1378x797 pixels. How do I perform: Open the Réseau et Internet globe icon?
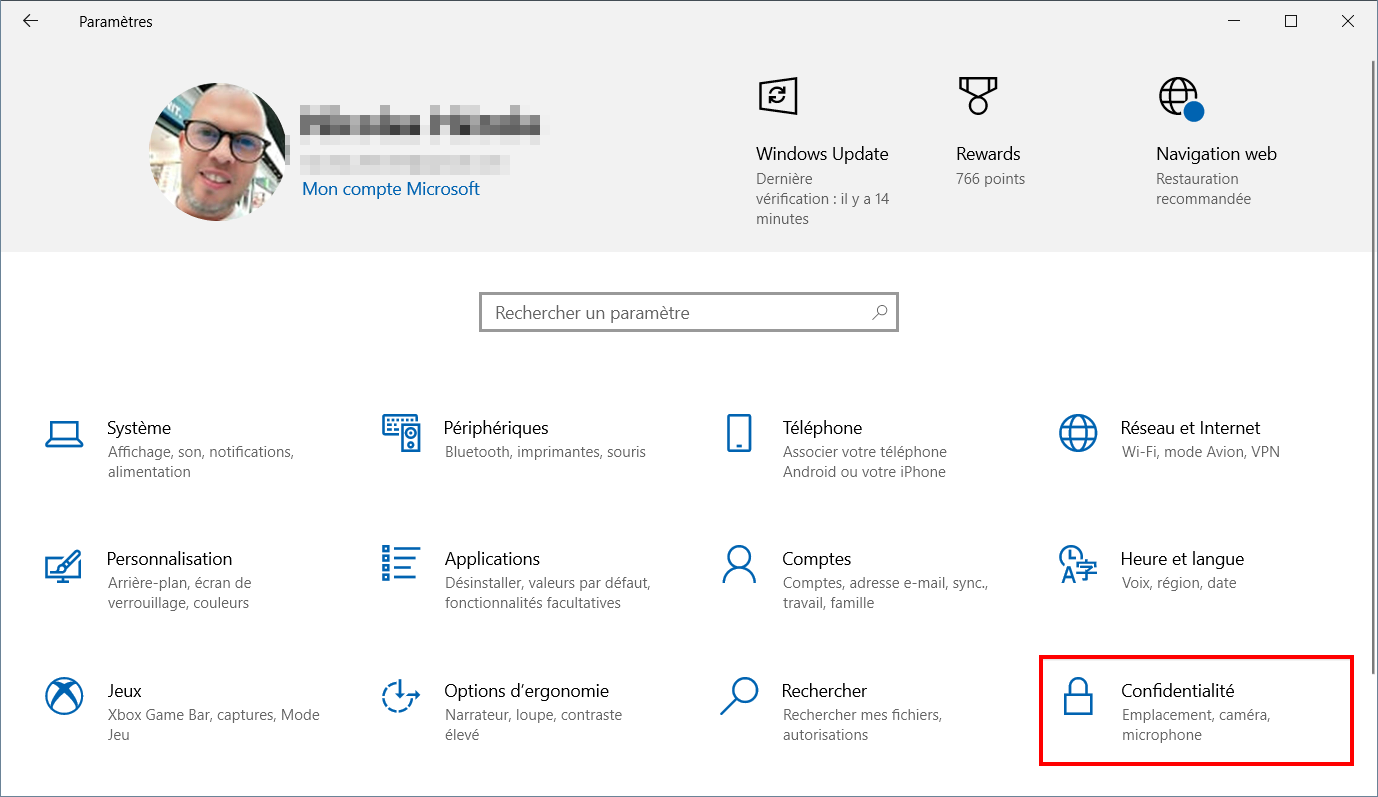(1077, 433)
